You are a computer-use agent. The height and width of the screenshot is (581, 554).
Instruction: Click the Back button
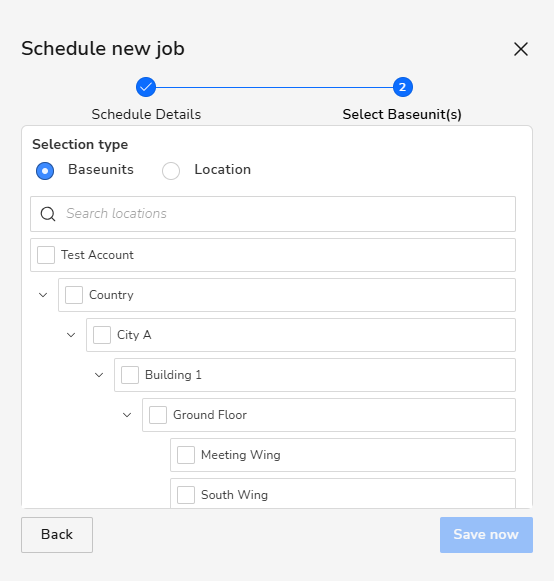[x=57, y=535]
